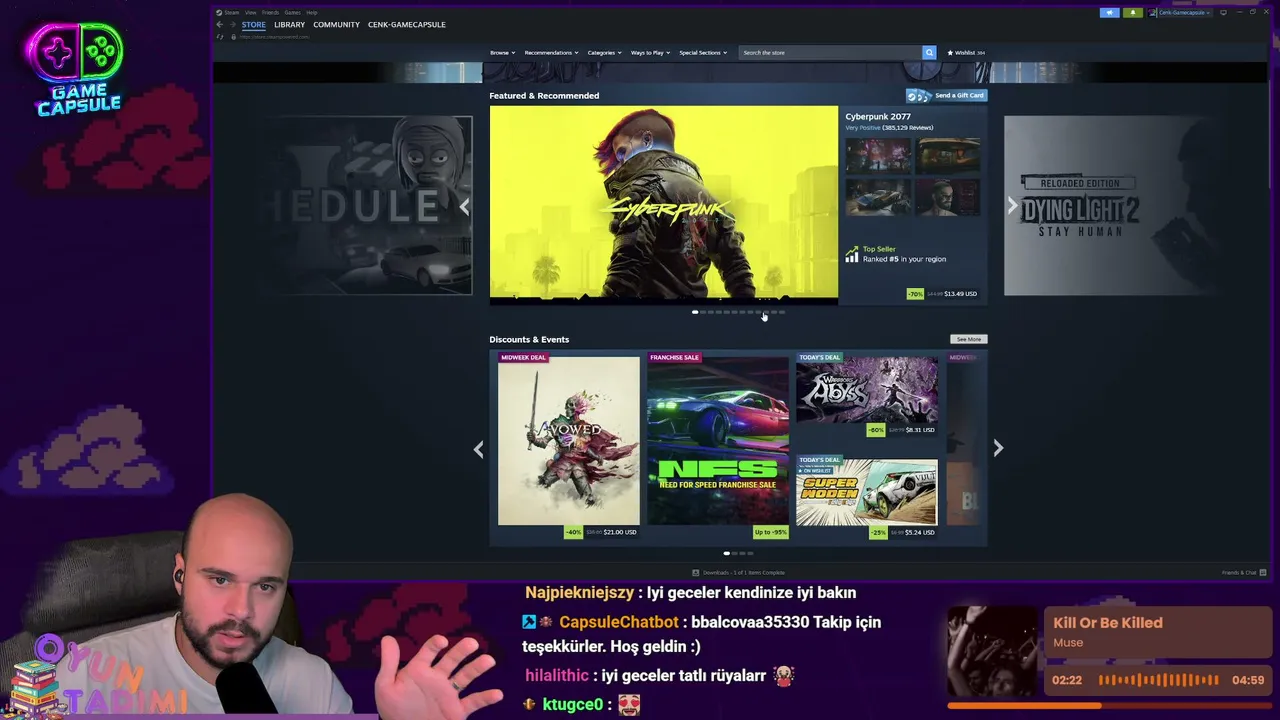Click the Steam store URL address bar
This screenshot has height=720, width=1280.
(x=274, y=37)
